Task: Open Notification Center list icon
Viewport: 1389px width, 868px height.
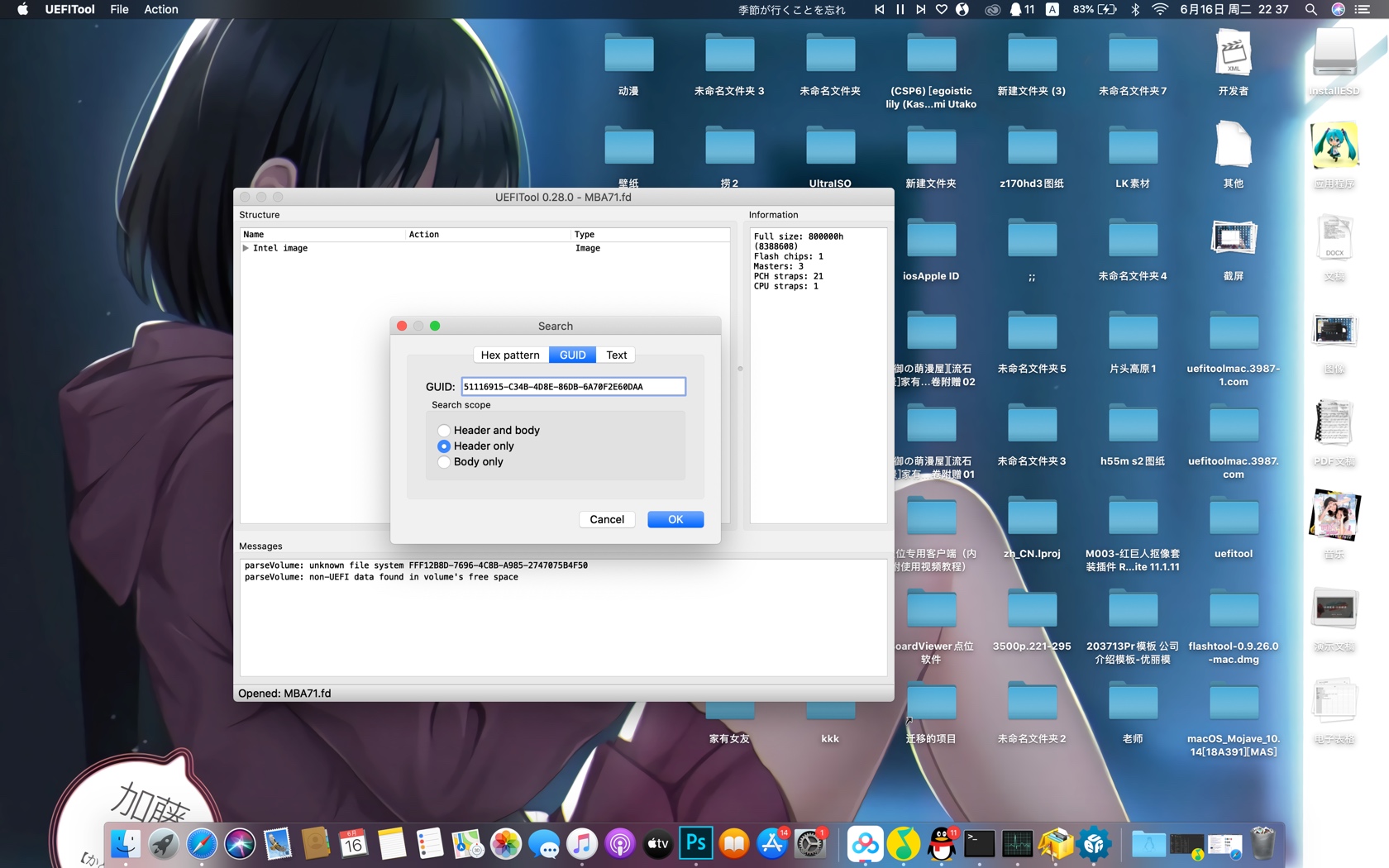Action: [x=1363, y=9]
